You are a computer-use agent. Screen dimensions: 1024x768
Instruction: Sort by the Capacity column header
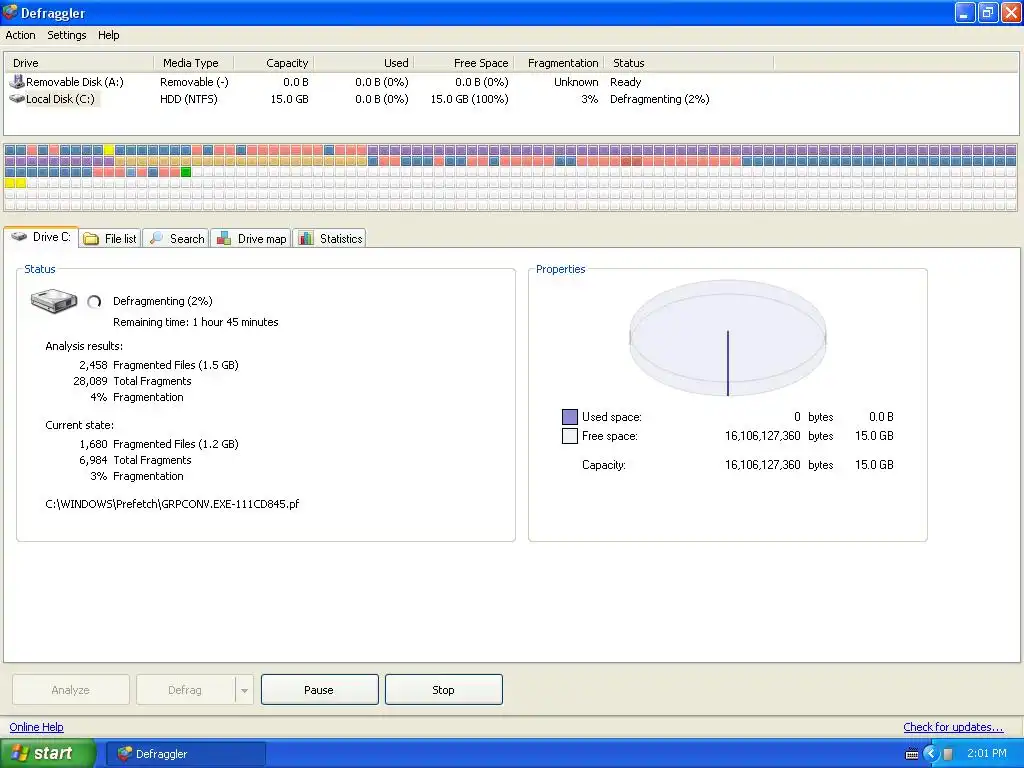pyautogui.click(x=273, y=63)
